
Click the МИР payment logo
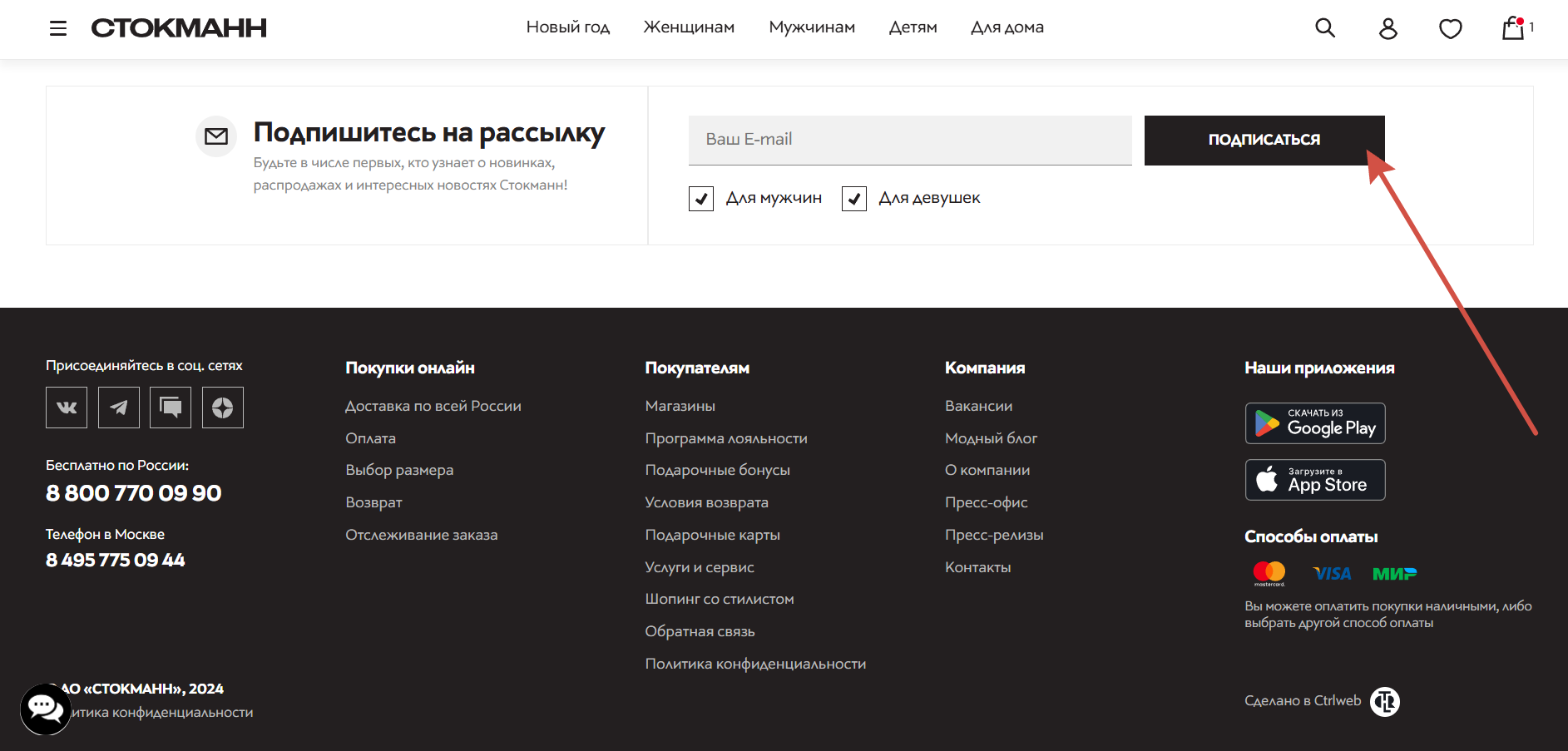coord(1395,574)
